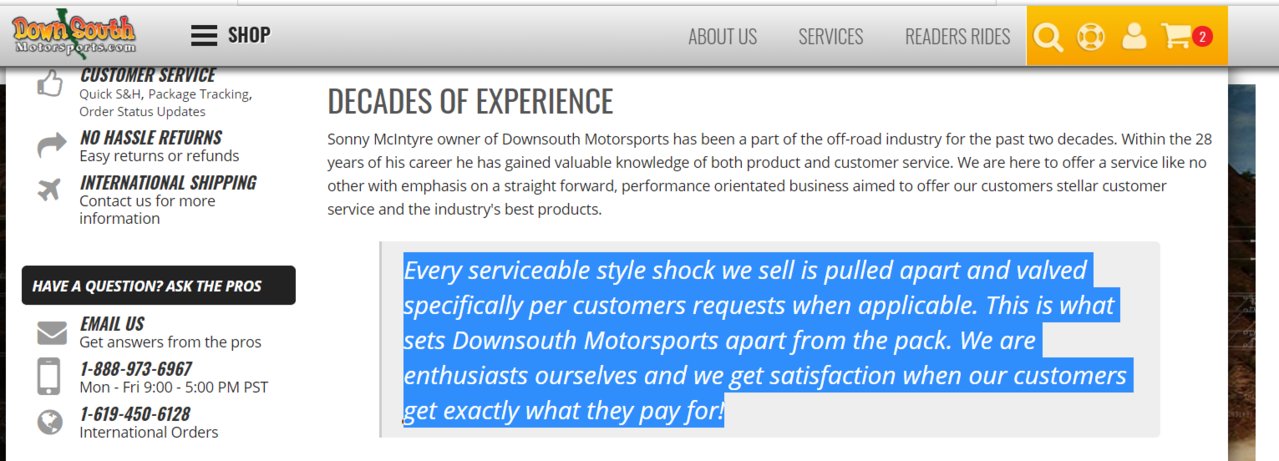
Task: Click the airplane international shipping icon
Action: click(49, 188)
